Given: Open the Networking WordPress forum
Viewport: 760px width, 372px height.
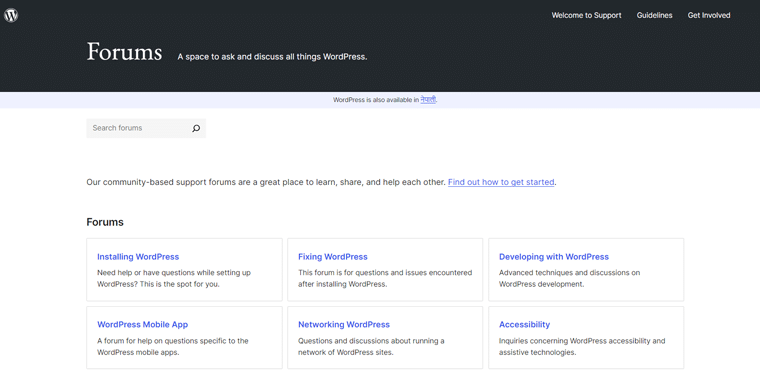Looking at the screenshot, I should point(344,324).
